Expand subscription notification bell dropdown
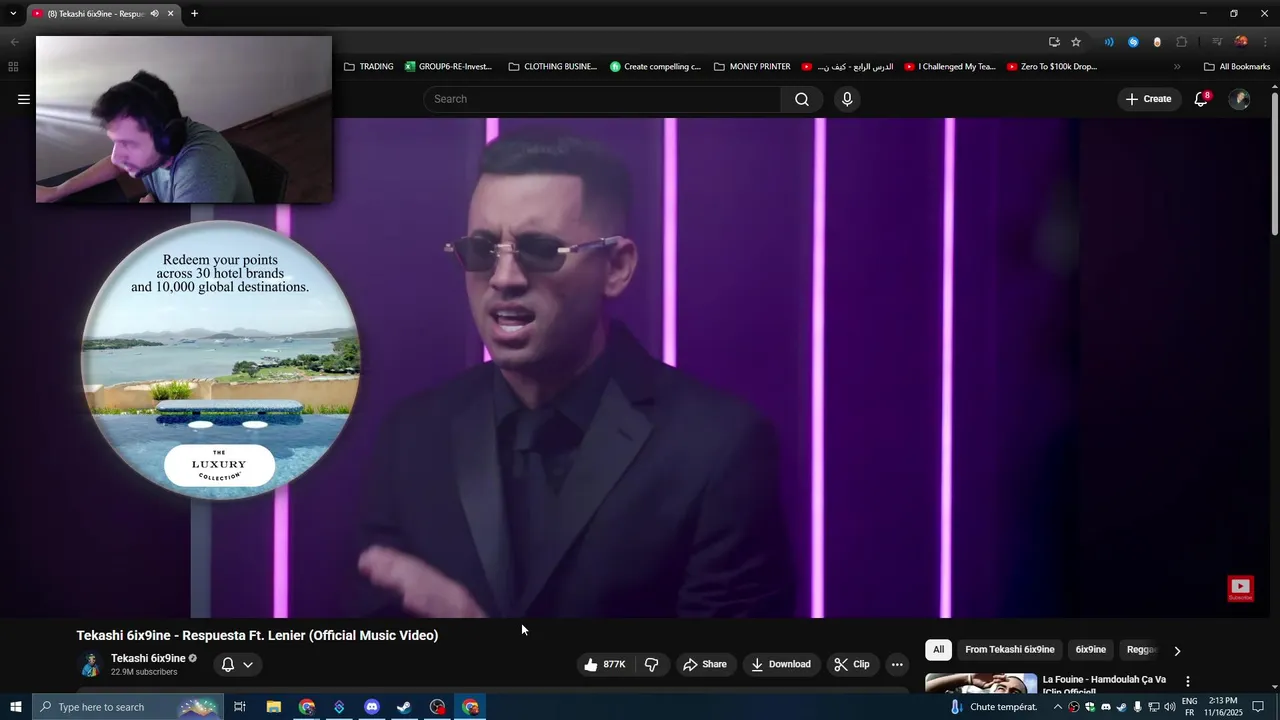This screenshot has width=1280, height=720. tap(237, 664)
